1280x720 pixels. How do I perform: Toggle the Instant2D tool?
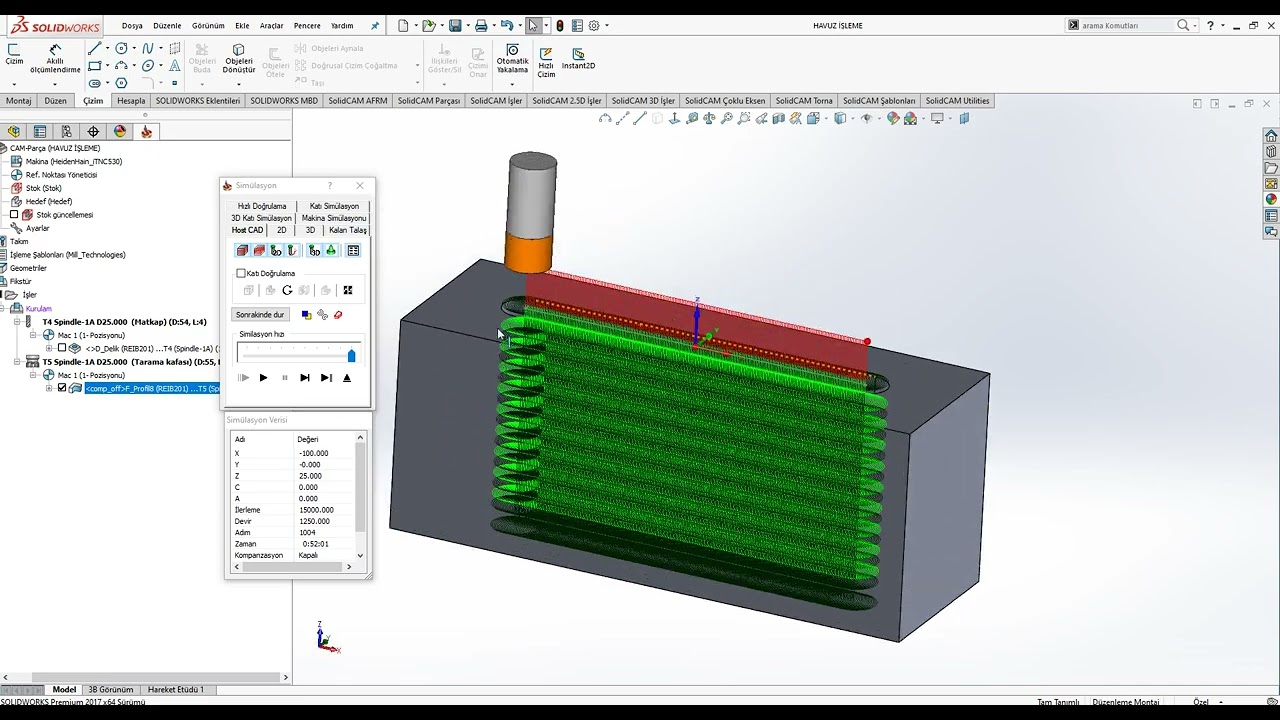[x=578, y=59]
